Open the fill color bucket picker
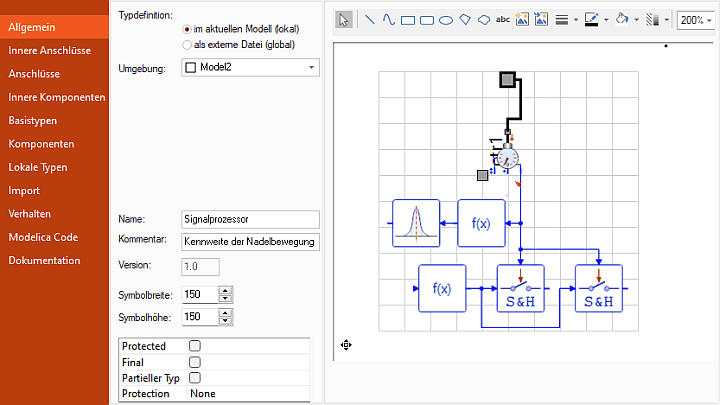The width and height of the screenshot is (720, 405). 622,19
